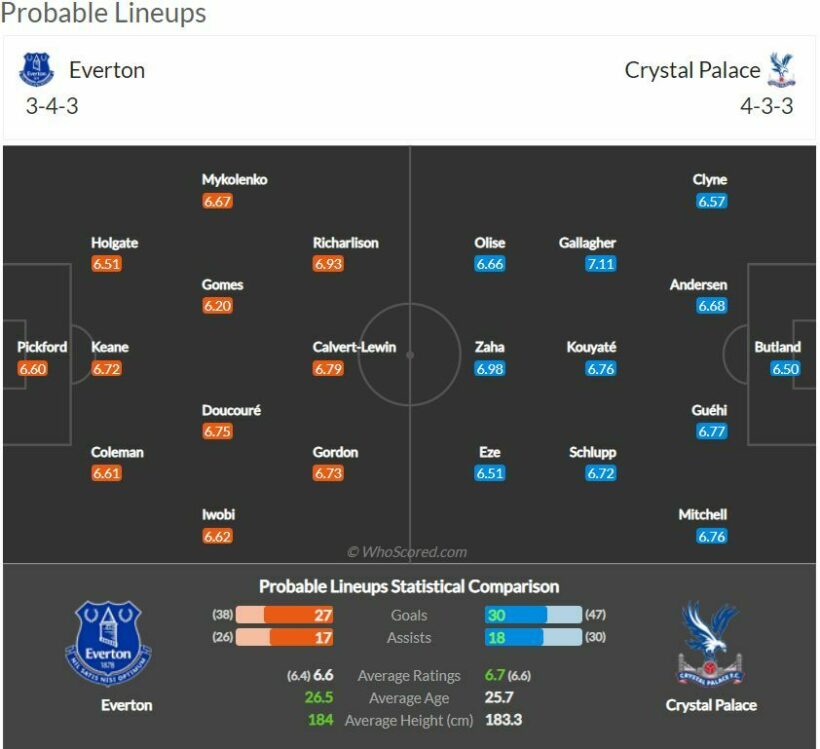Click the small Everton crest in header
This screenshot has height=749, width=820.
point(37,70)
